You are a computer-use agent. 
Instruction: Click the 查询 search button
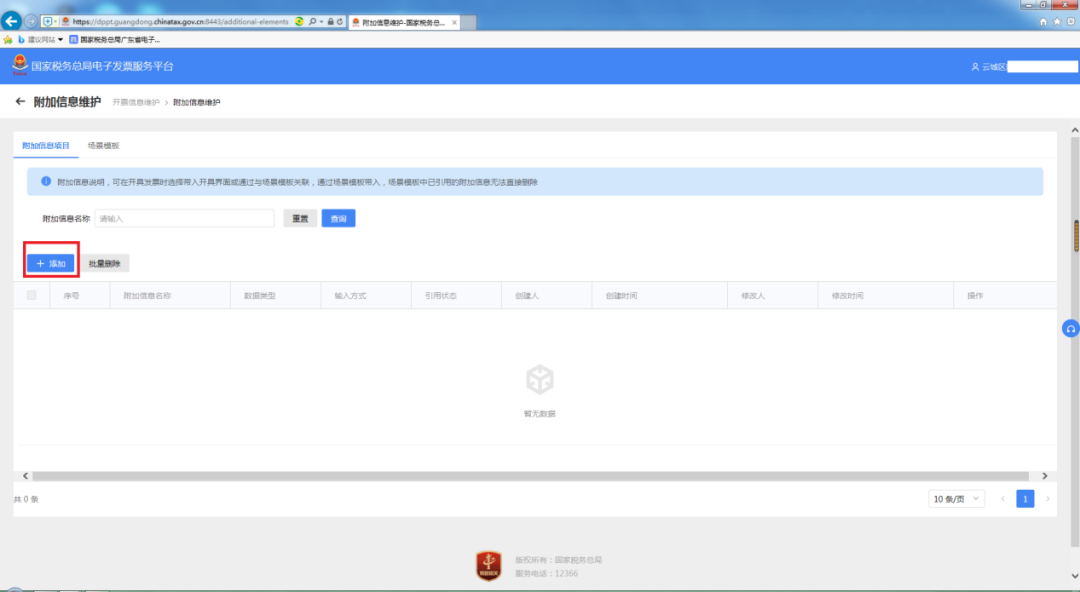coord(338,218)
